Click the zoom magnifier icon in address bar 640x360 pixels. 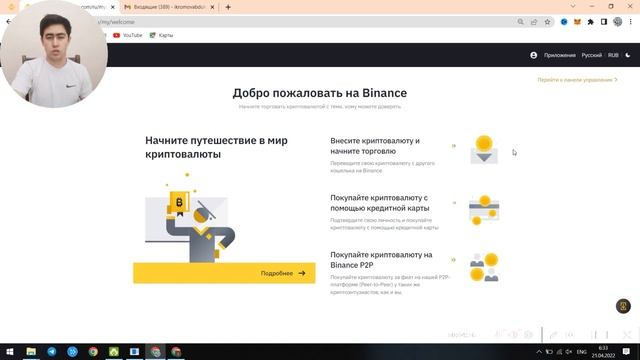click(x=520, y=22)
